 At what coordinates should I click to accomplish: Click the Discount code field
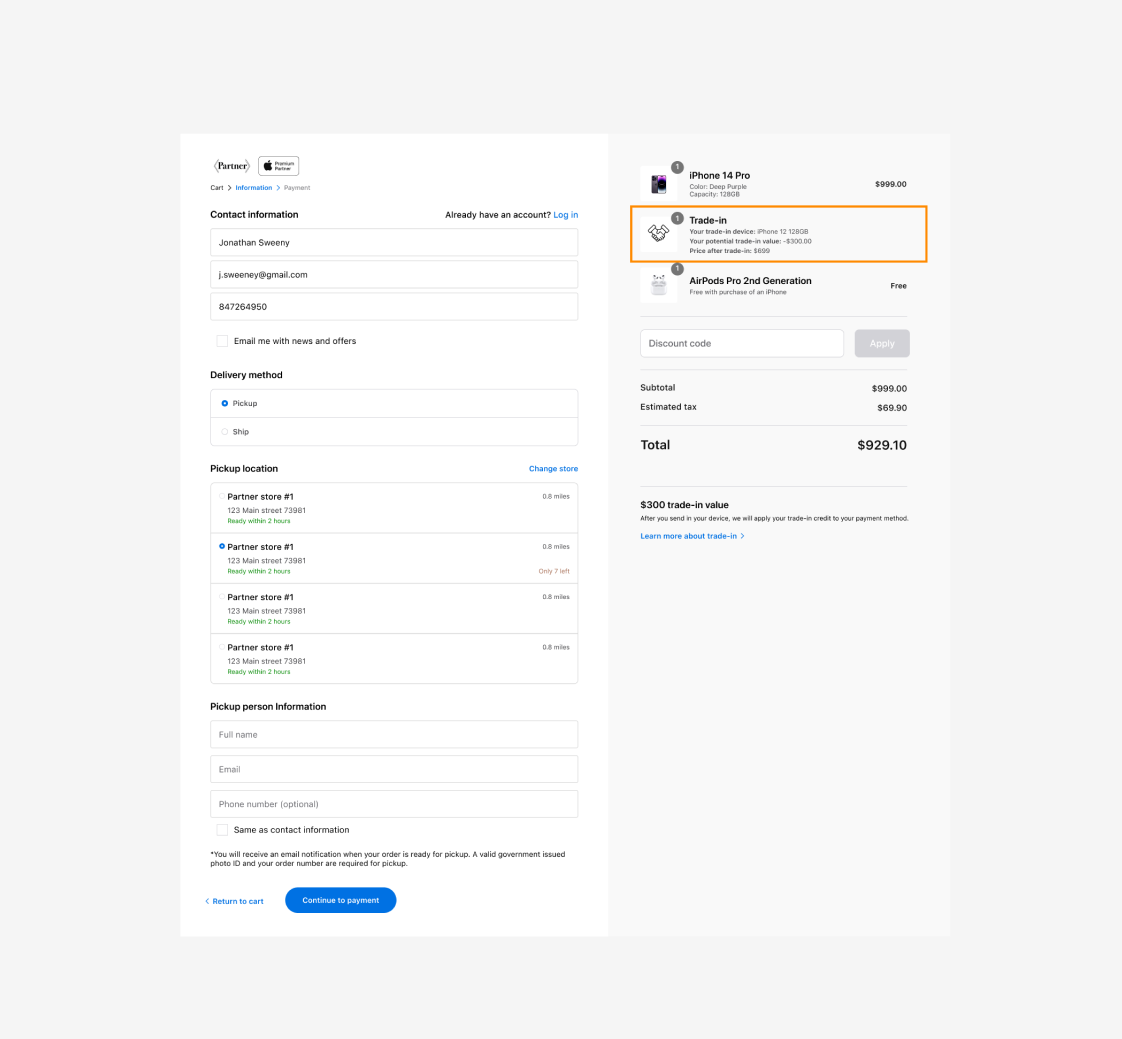point(742,343)
